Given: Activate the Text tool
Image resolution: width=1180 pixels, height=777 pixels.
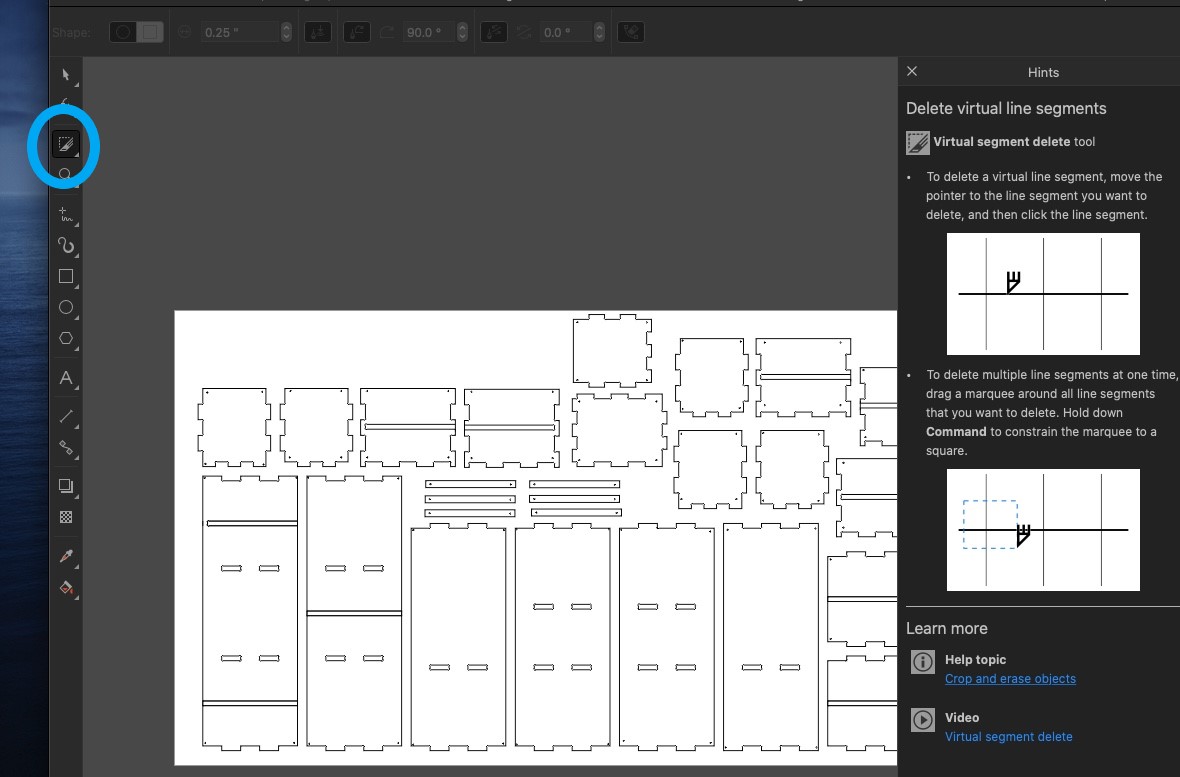Looking at the screenshot, I should [x=66, y=378].
